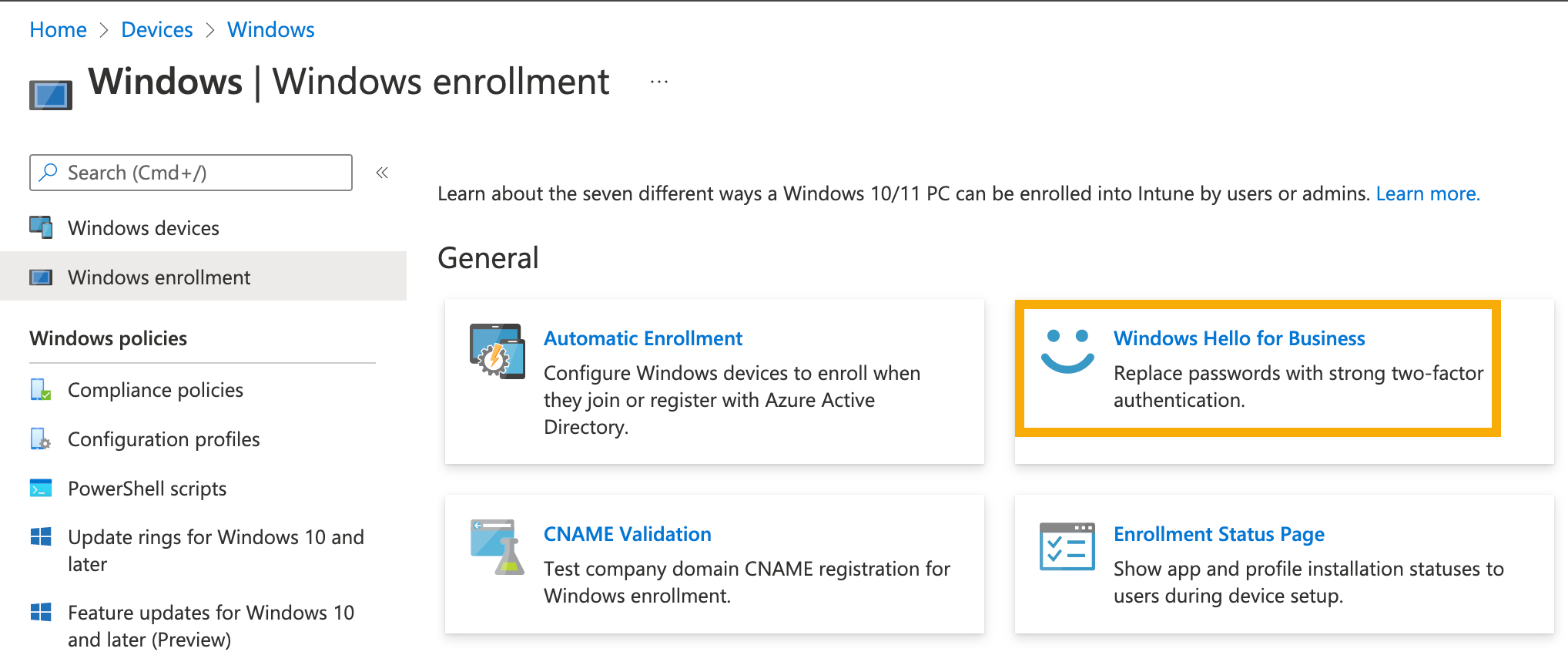Click the CNAME Validation flask icon
The height and width of the screenshot is (672, 1568).
pos(497,547)
